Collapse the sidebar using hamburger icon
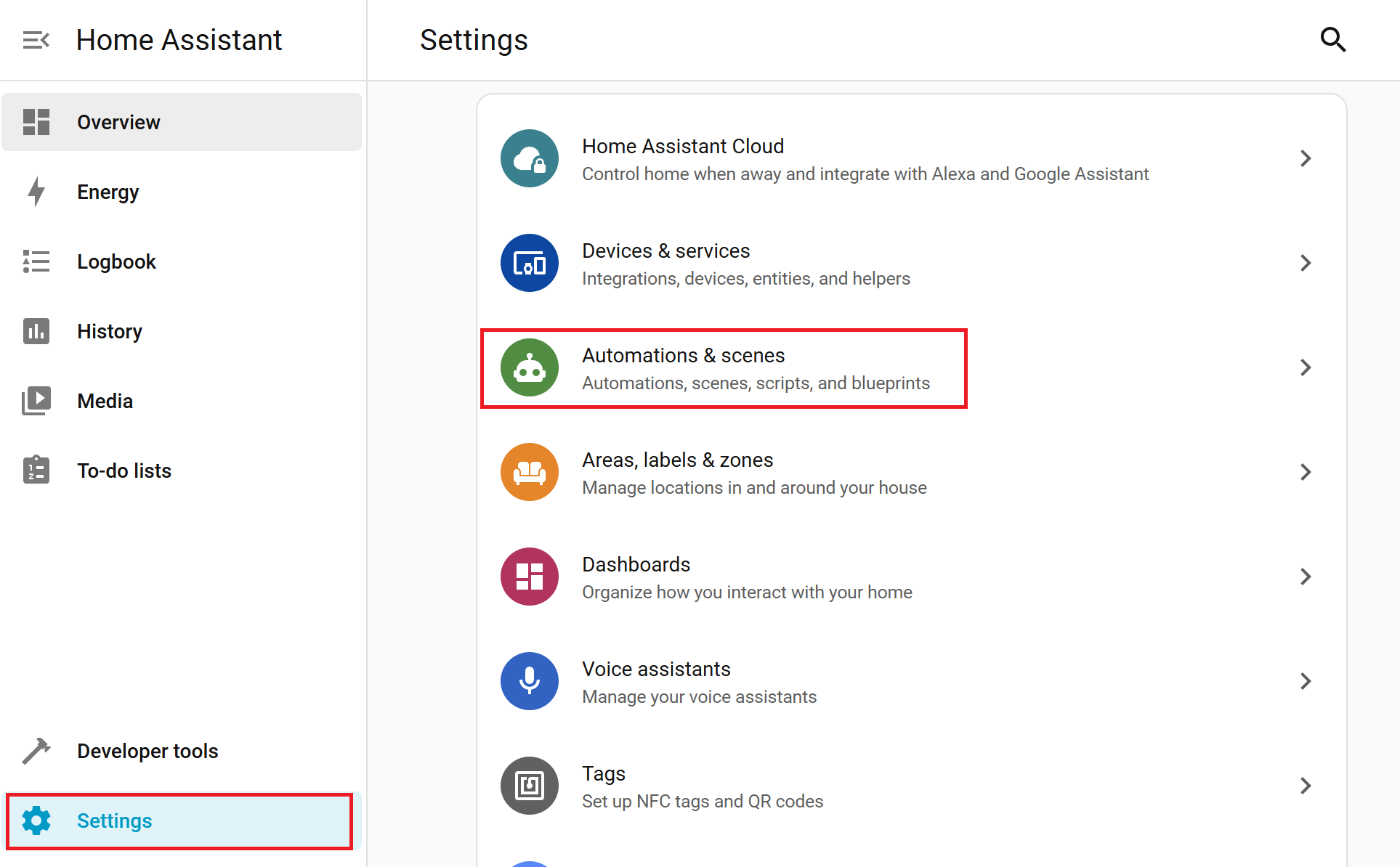The image size is (1400, 867). tap(36, 40)
